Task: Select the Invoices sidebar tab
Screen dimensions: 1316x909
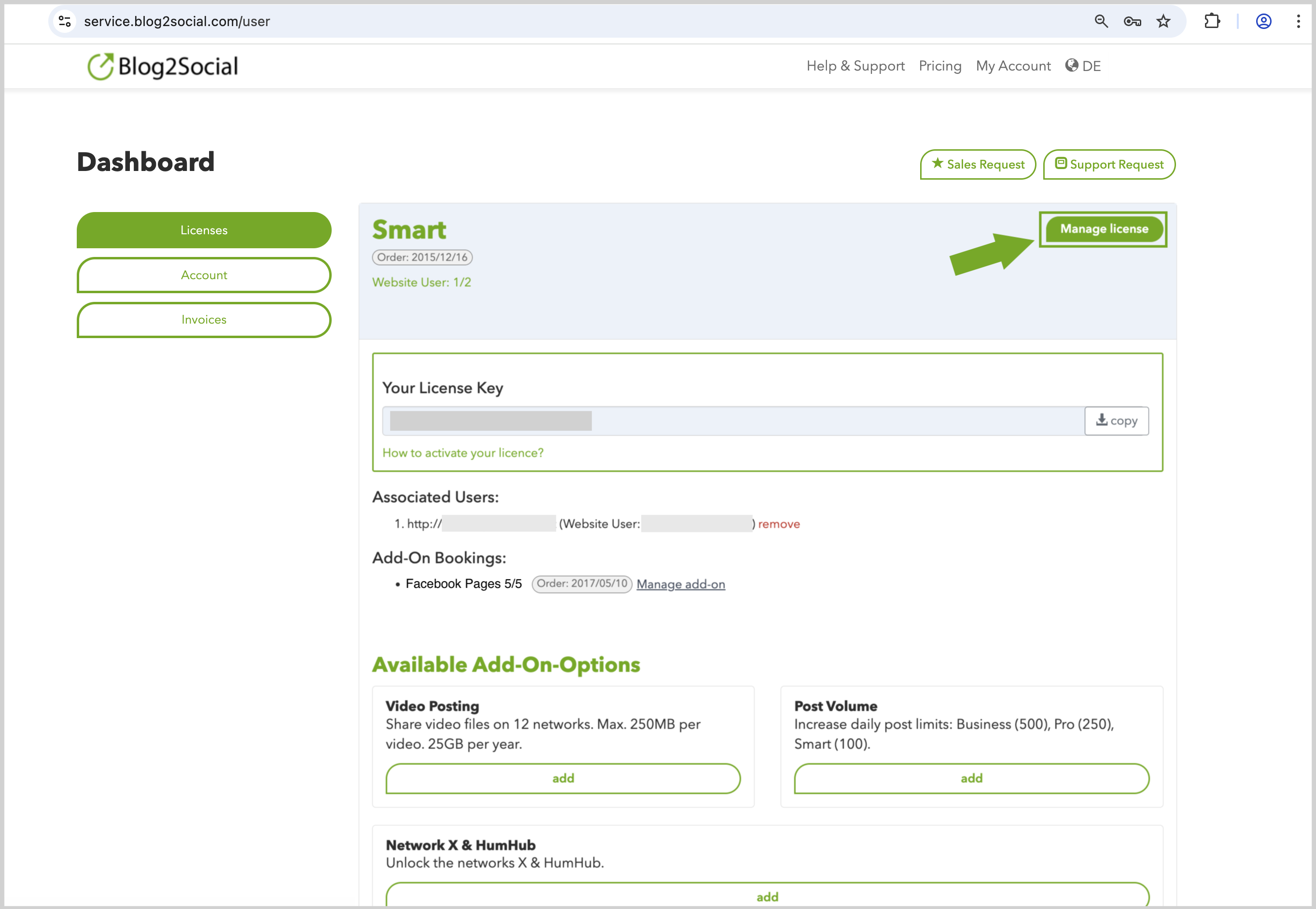Action: [204, 320]
